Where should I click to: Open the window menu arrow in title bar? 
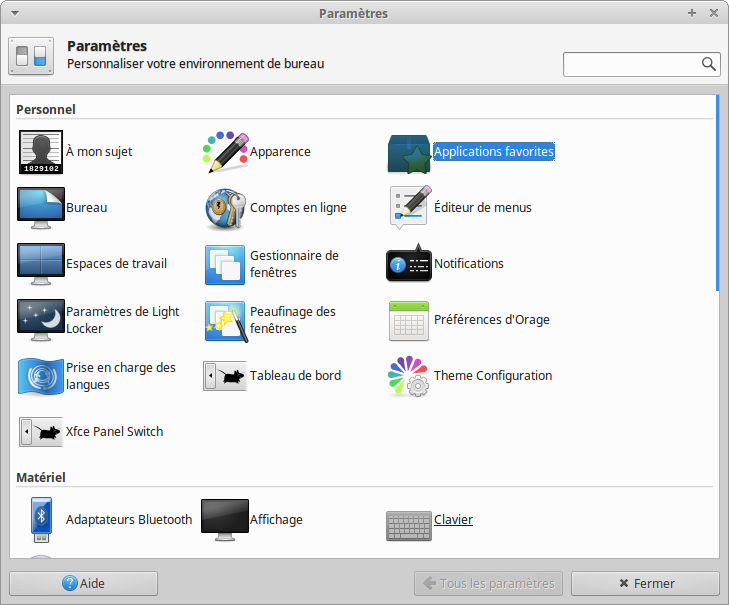(14, 13)
